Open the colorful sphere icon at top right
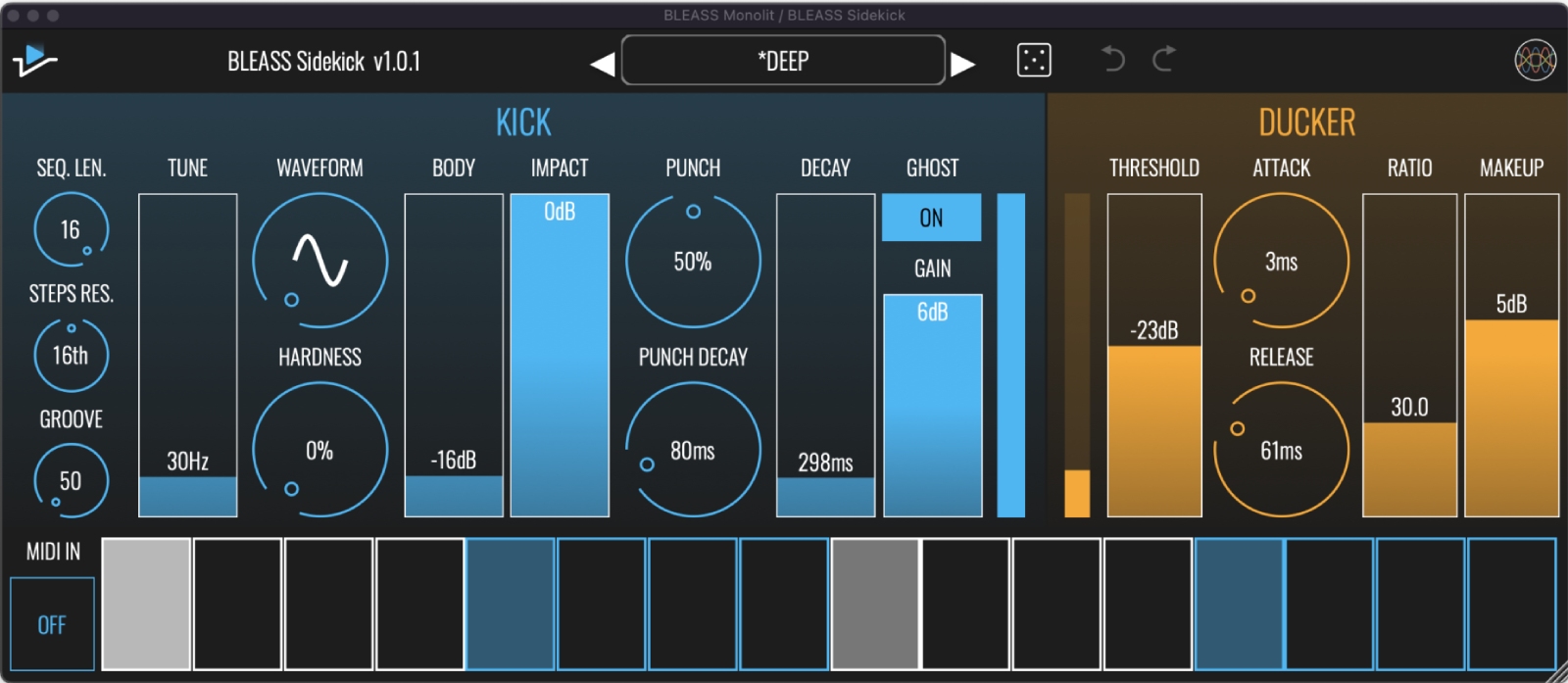This screenshot has height=683, width=1568. click(1535, 61)
